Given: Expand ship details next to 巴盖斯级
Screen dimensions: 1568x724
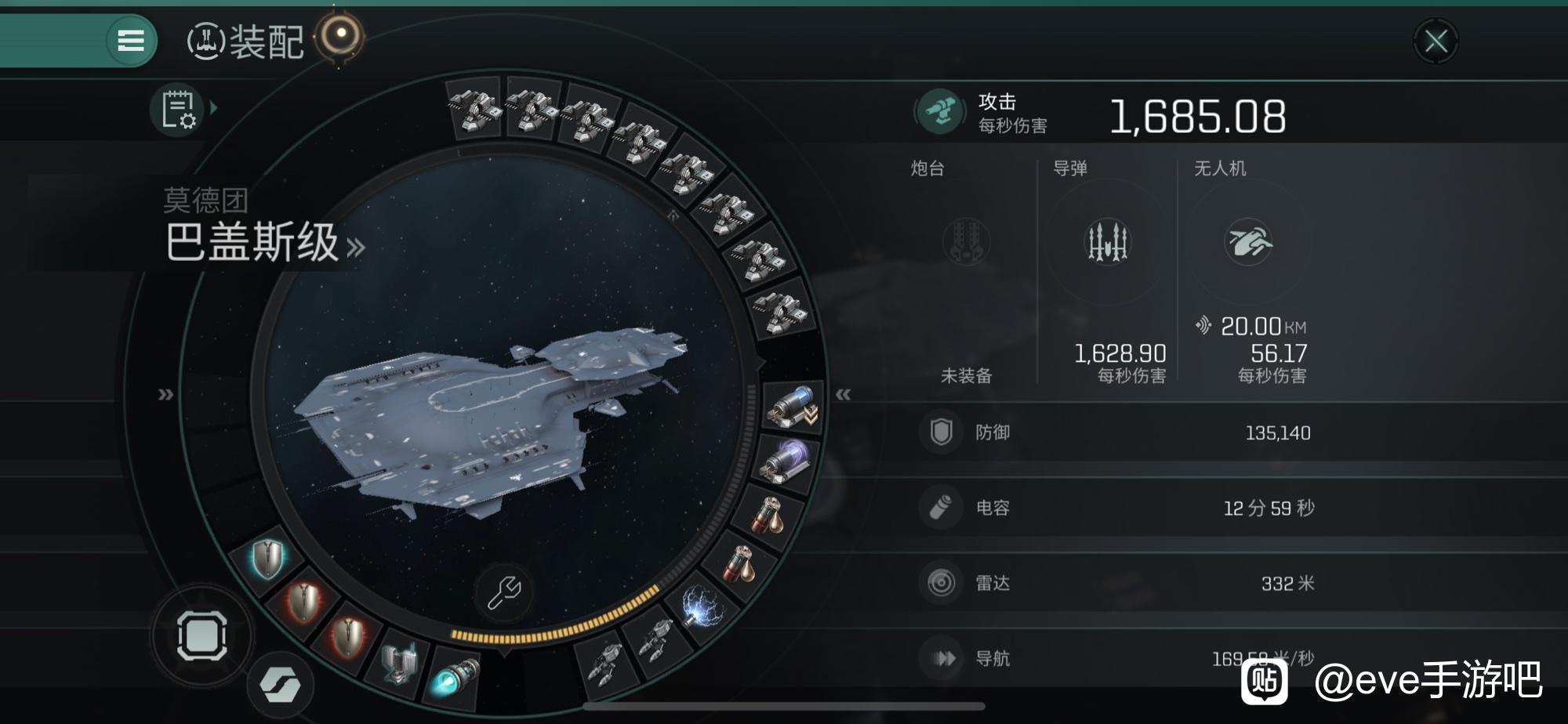Looking at the screenshot, I should coord(356,248).
